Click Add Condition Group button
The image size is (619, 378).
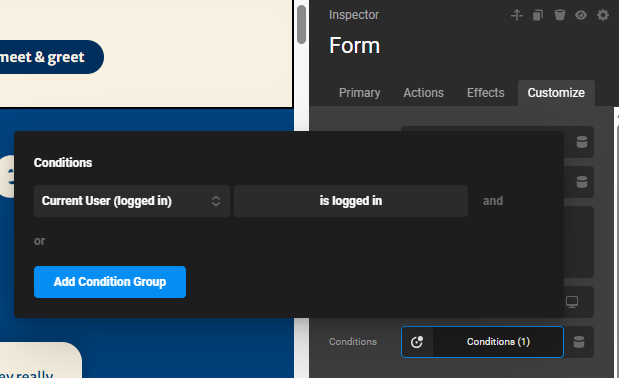click(110, 282)
